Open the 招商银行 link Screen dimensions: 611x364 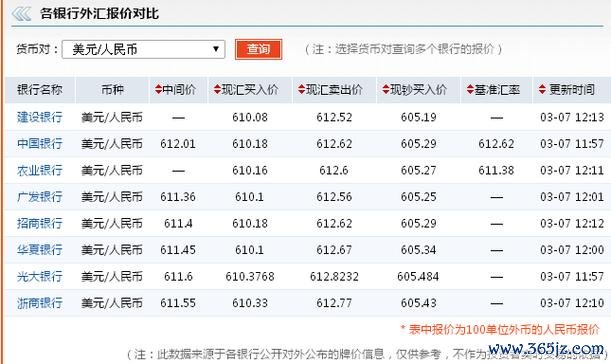click(40, 223)
